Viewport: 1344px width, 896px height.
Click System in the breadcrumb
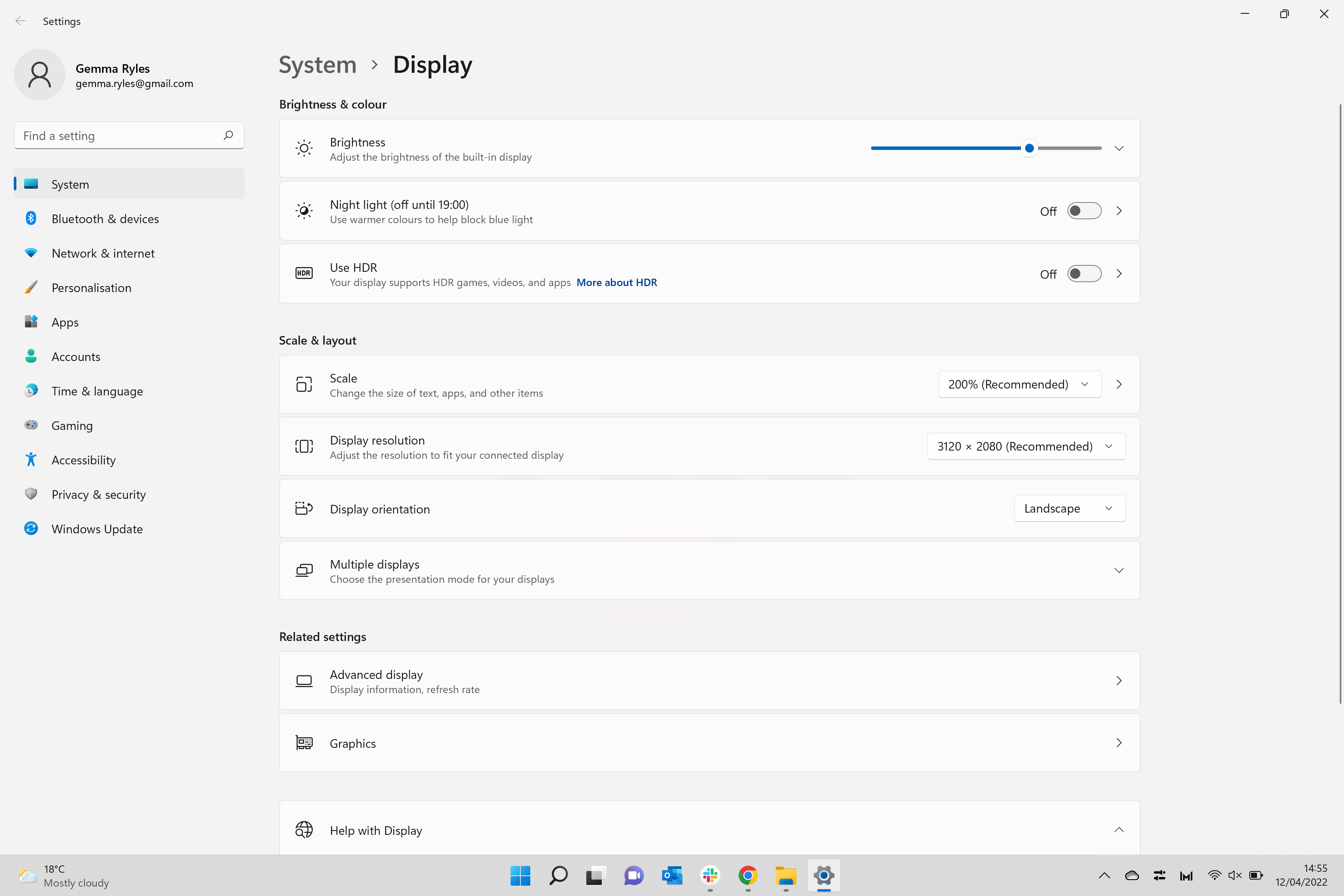[317, 65]
